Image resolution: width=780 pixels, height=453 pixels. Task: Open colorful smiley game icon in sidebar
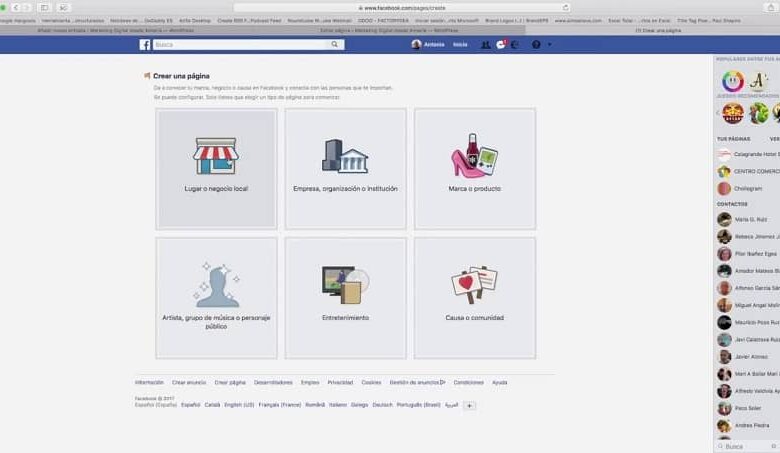[733, 81]
